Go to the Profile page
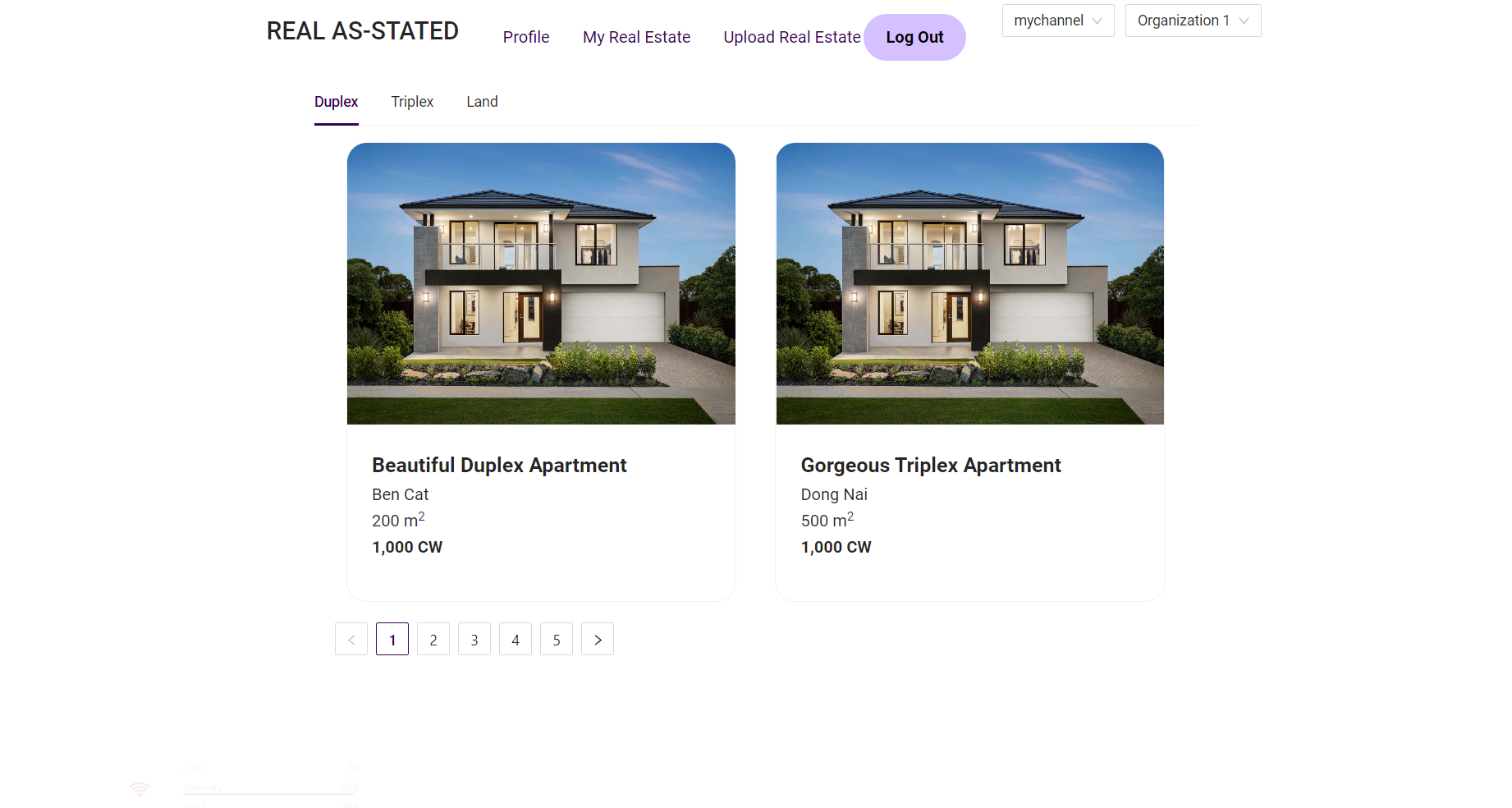 click(526, 37)
